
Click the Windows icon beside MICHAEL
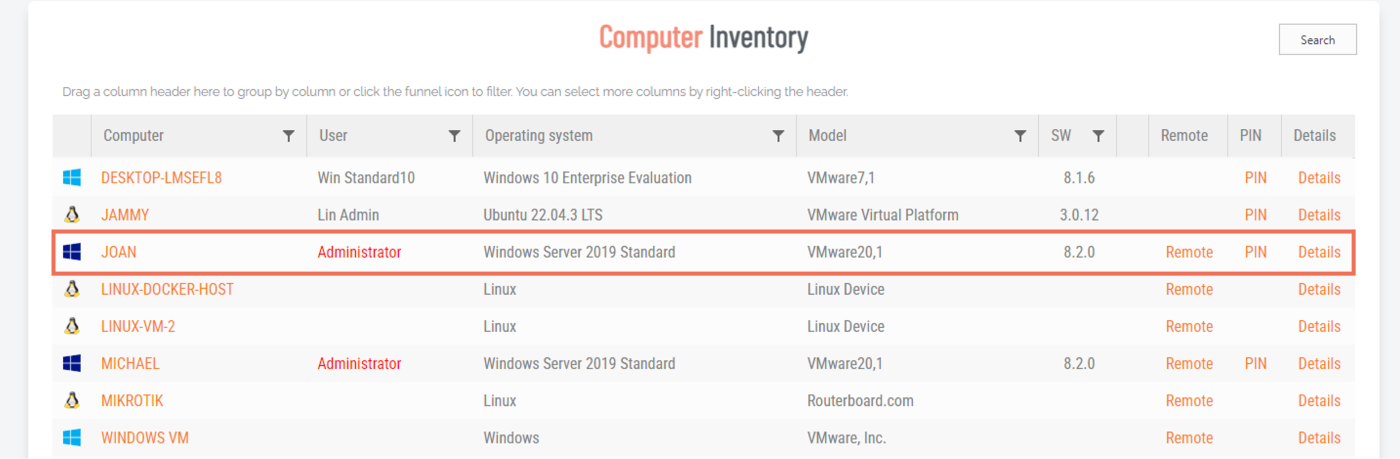click(x=72, y=363)
